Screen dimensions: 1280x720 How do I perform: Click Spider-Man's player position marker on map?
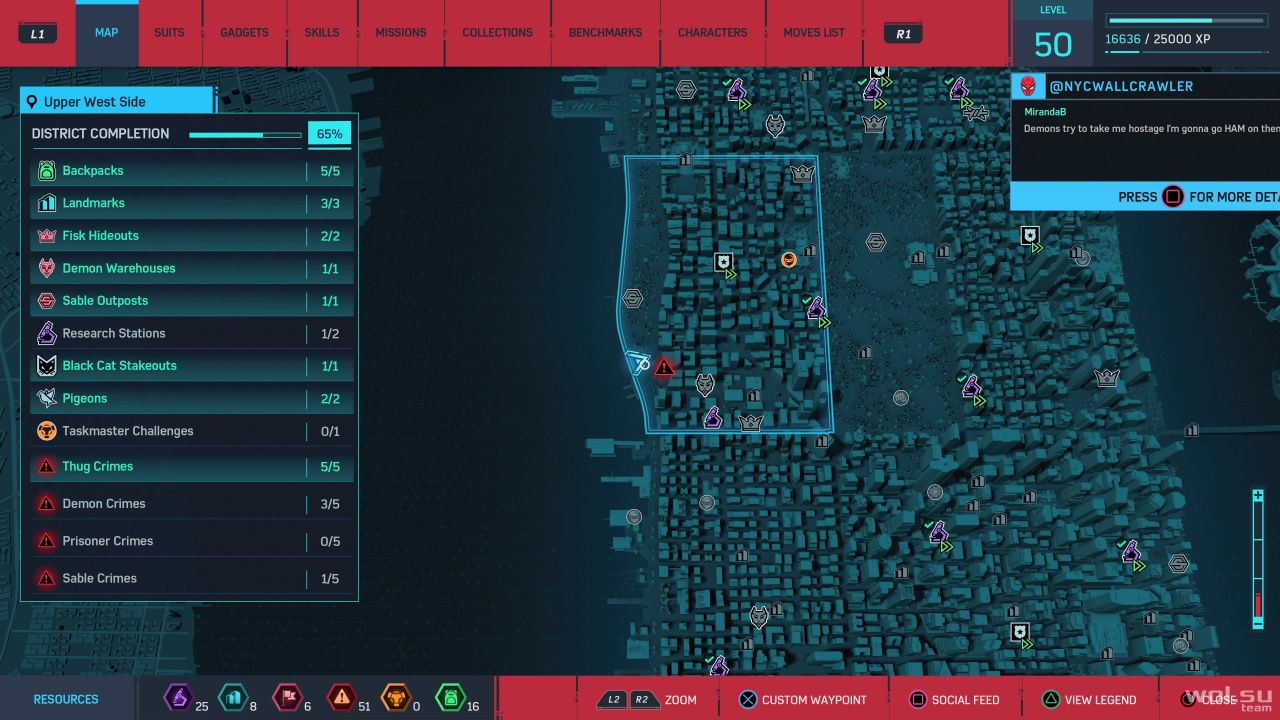(639, 361)
